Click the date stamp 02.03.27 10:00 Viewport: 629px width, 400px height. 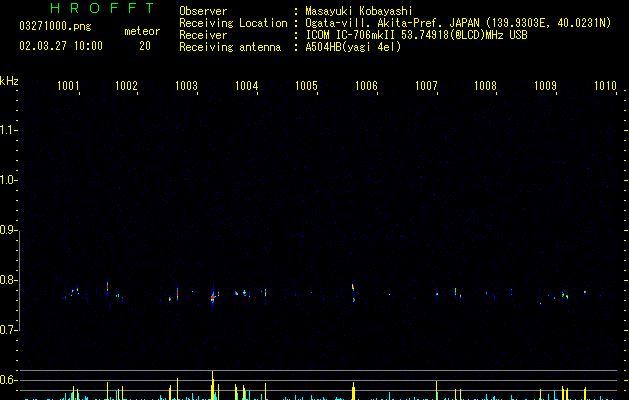pos(61,46)
